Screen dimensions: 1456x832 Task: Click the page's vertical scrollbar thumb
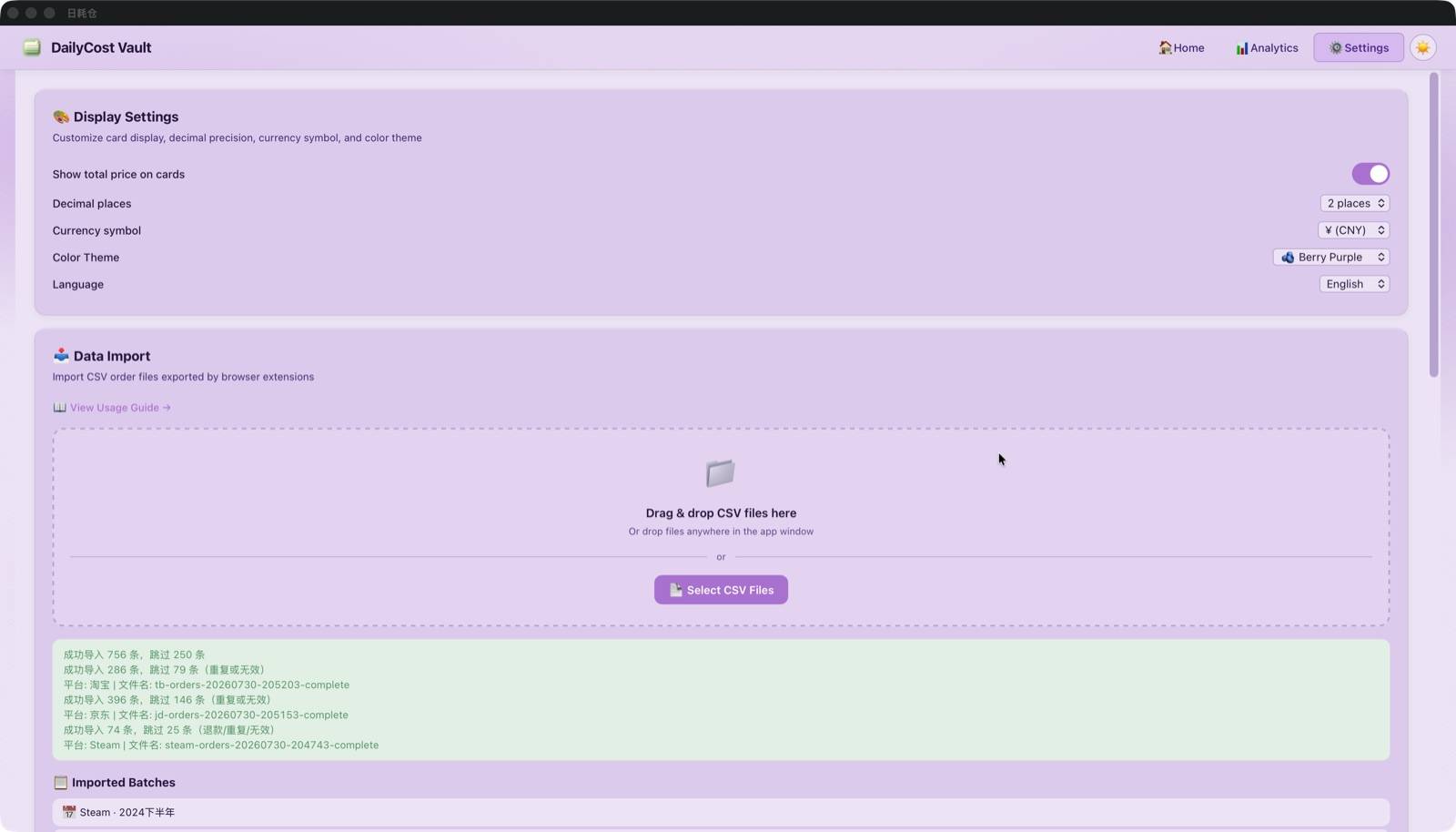point(1434,224)
